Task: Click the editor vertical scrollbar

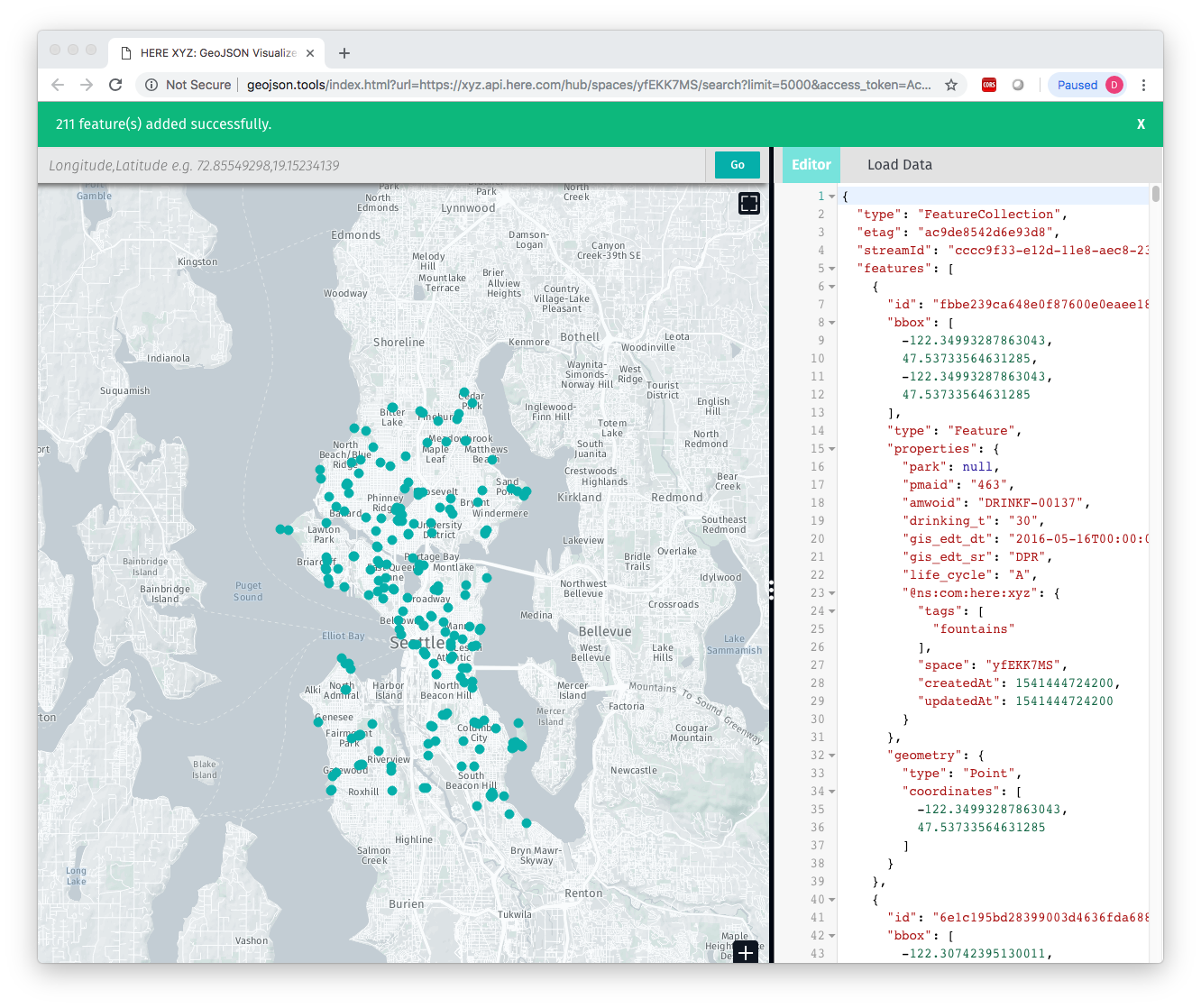Action: [1155, 195]
